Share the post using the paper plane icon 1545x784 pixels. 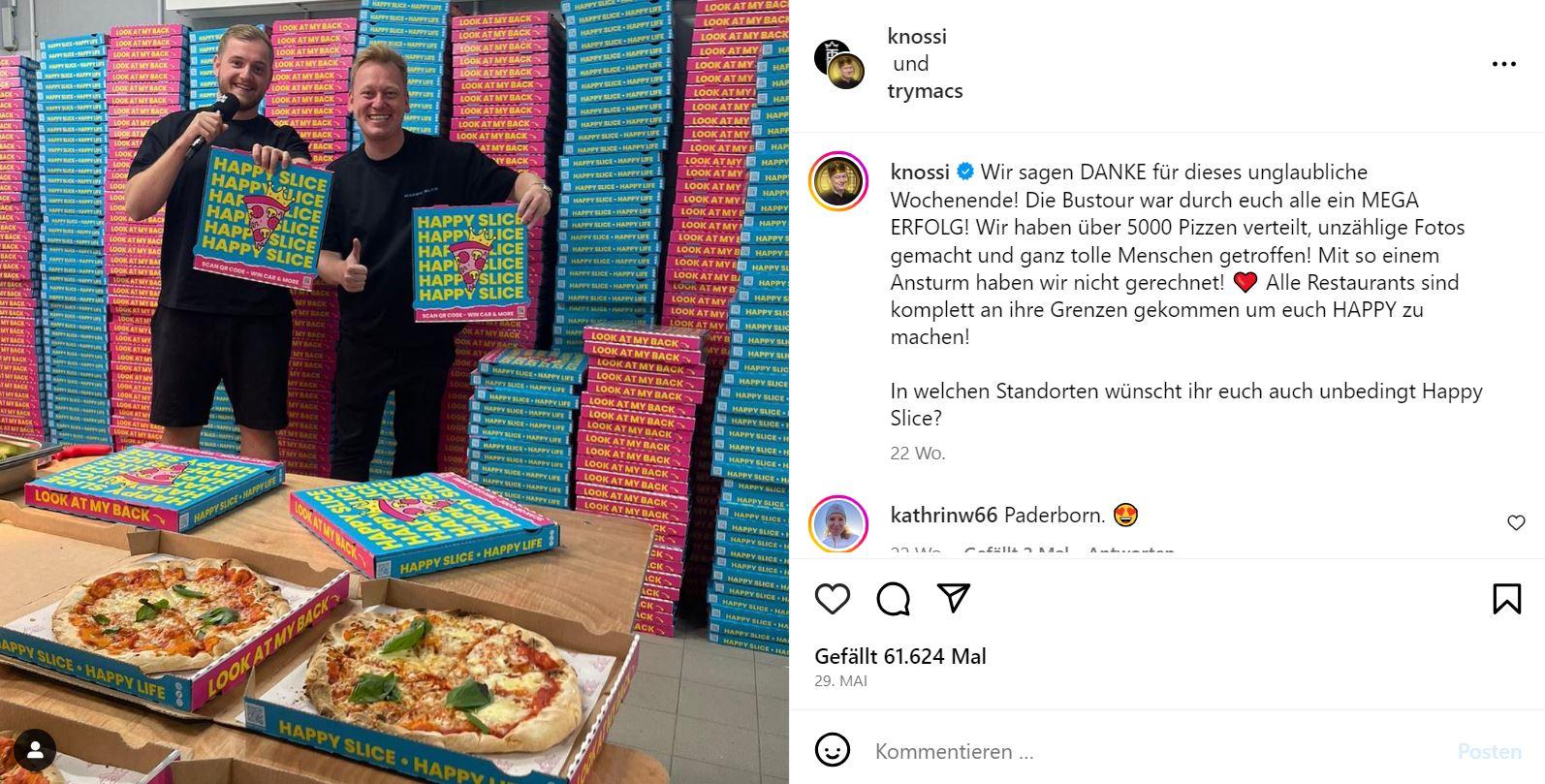955,598
